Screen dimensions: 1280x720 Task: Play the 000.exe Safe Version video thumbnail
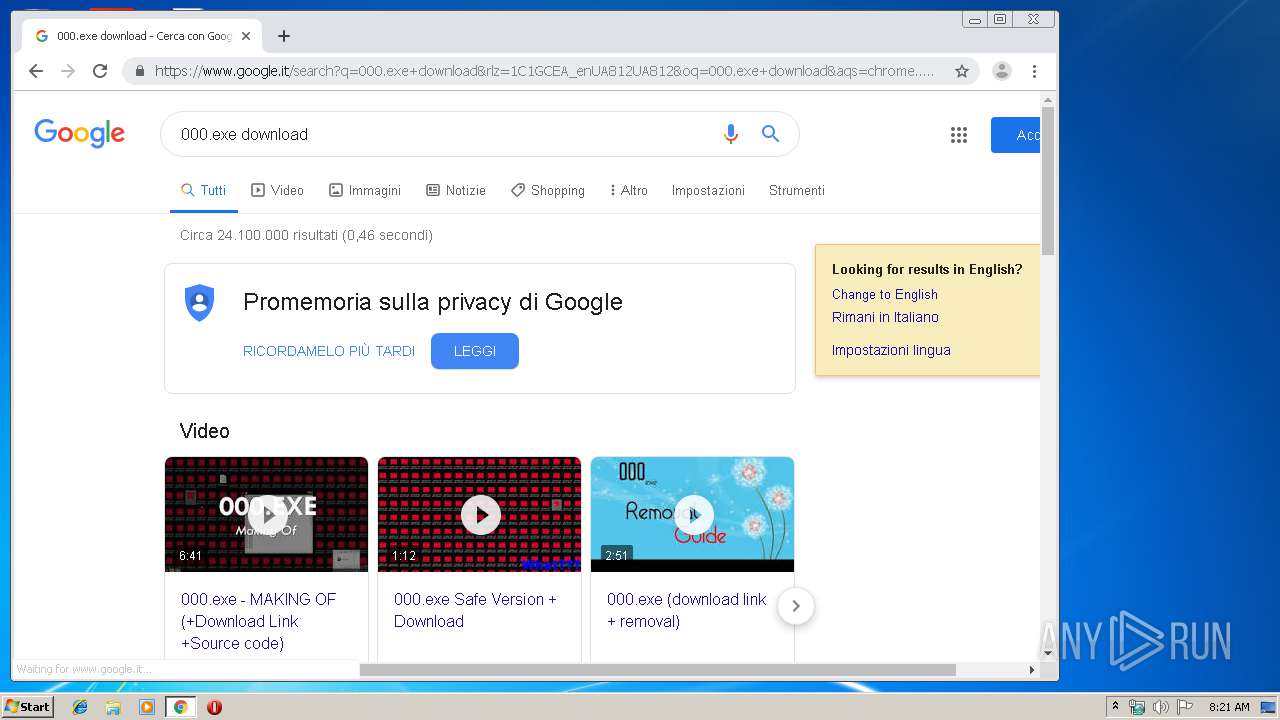coord(479,514)
